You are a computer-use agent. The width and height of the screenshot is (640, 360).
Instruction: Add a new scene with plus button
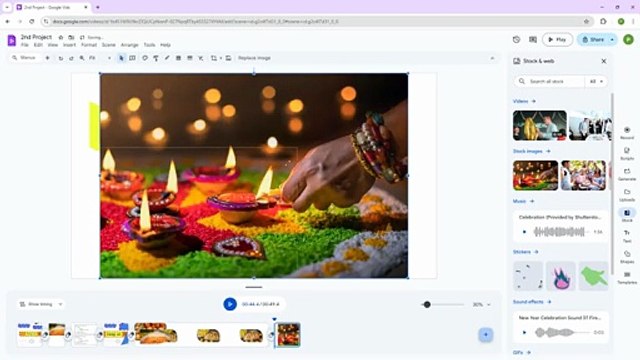(x=486, y=335)
